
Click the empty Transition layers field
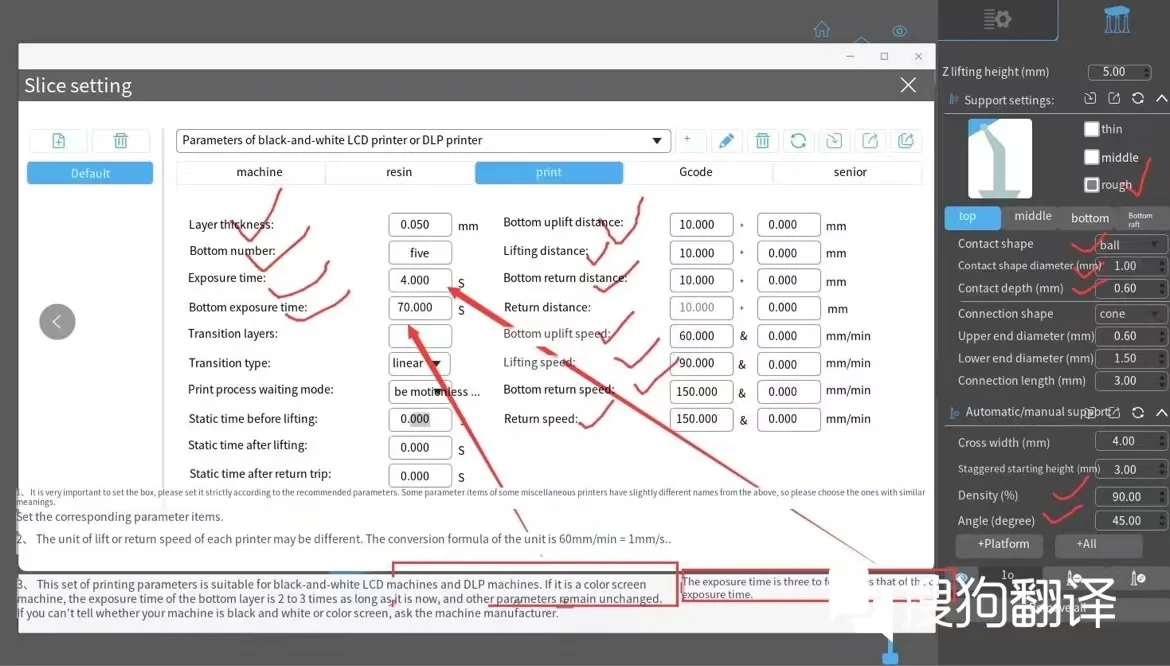419,335
